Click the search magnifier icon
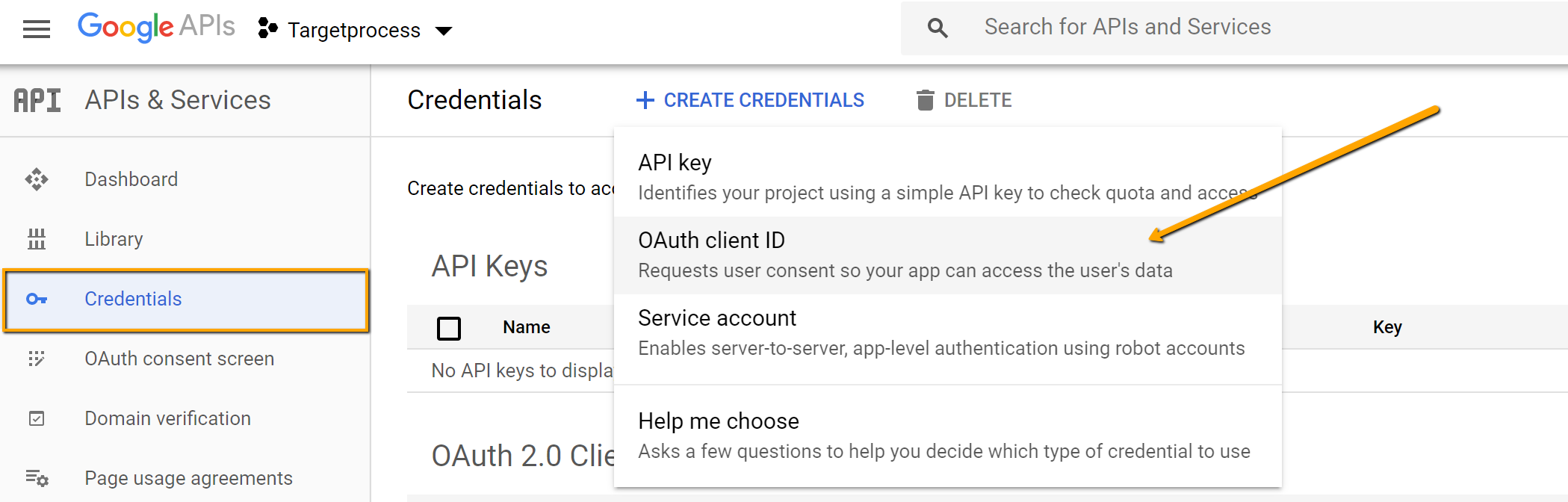This screenshot has height=502, width=1568. click(938, 28)
